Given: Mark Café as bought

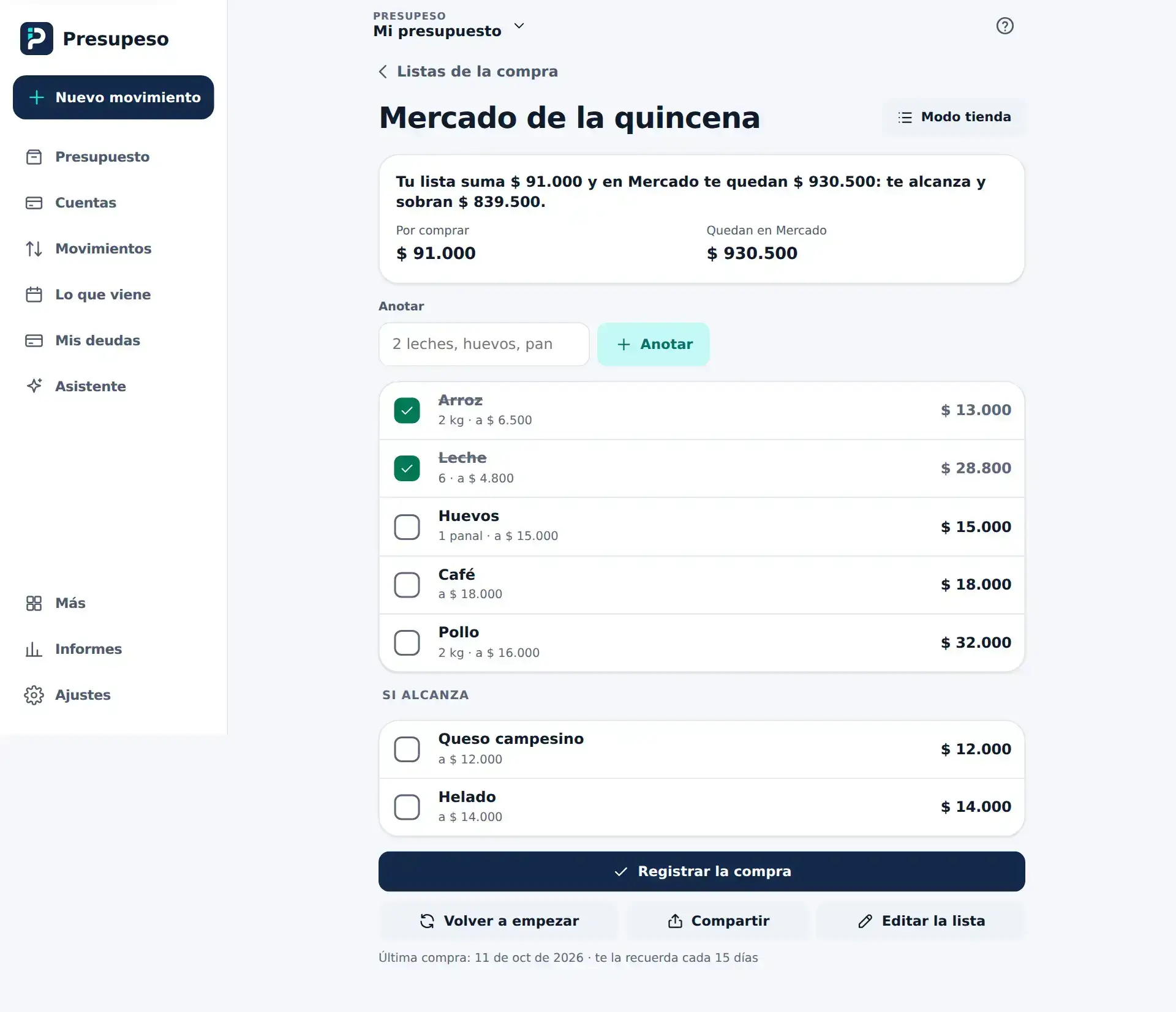Looking at the screenshot, I should [407, 585].
